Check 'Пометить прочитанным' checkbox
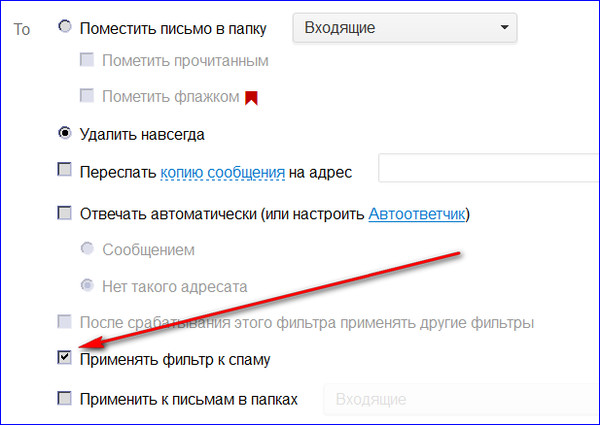 coord(87,60)
